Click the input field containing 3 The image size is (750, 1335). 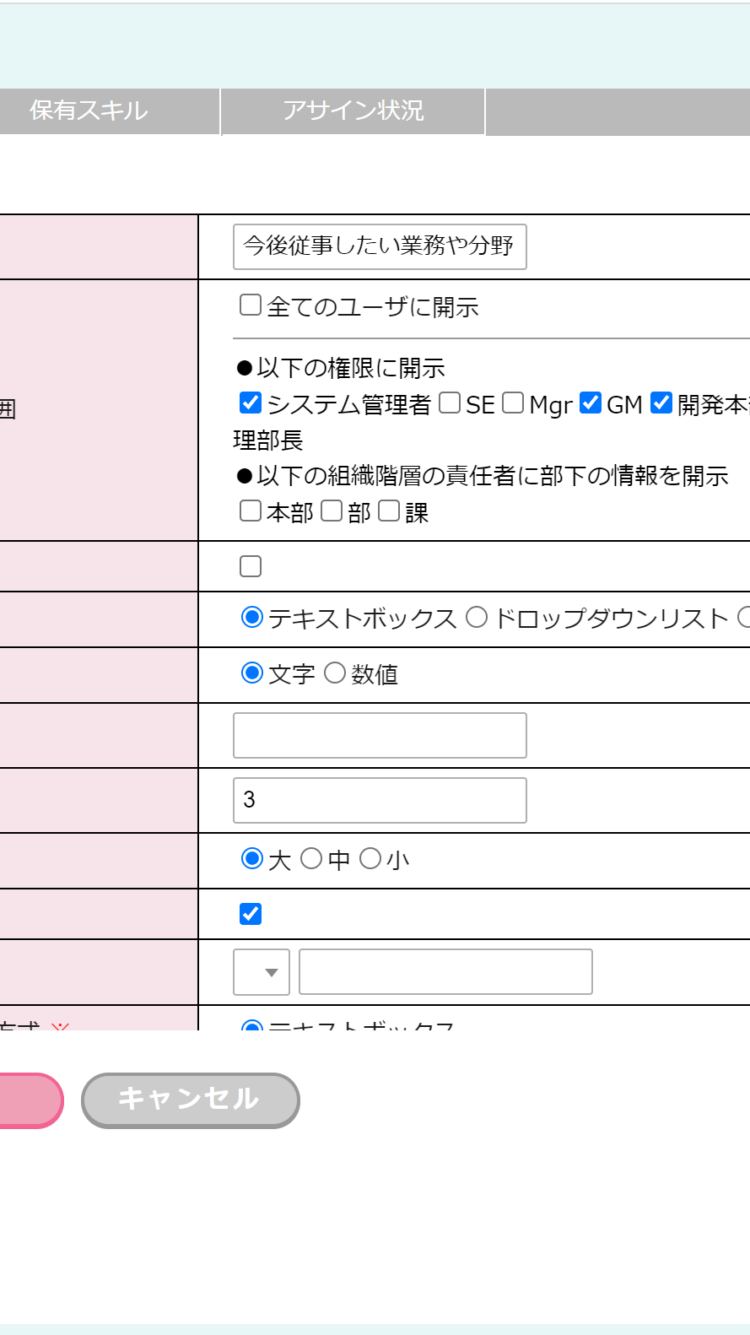(379, 800)
